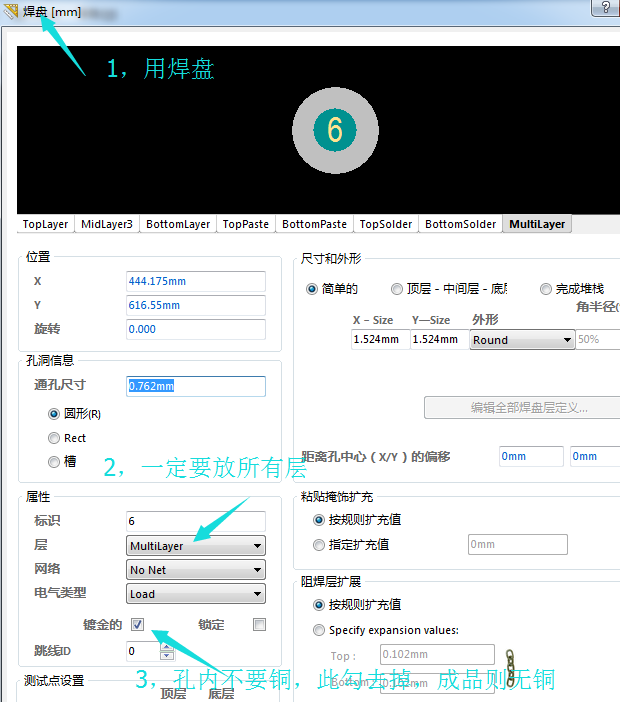Image resolution: width=620 pixels, height=702 pixels.
Task: Click the 编辑全部焊盘层定义 button
Action: tap(529, 408)
